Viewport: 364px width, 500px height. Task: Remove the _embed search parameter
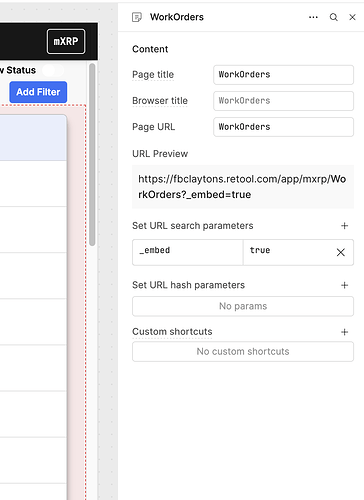(x=341, y=252)
